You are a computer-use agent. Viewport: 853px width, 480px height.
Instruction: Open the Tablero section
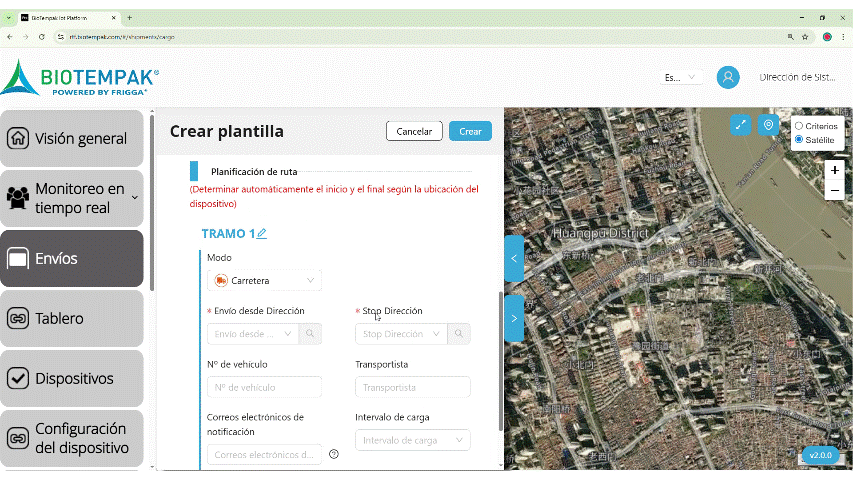point(72,318)
